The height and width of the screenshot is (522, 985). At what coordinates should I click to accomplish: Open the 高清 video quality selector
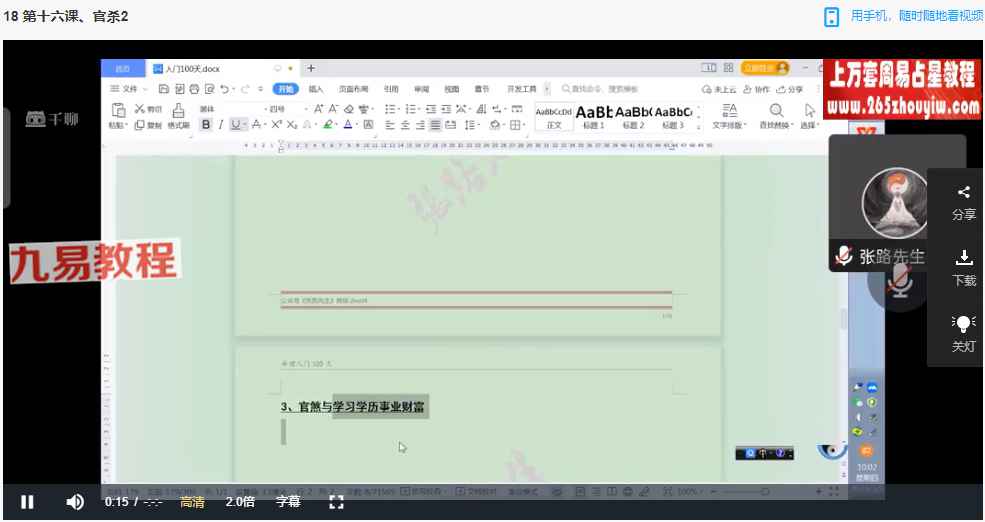tap(192, 502)
